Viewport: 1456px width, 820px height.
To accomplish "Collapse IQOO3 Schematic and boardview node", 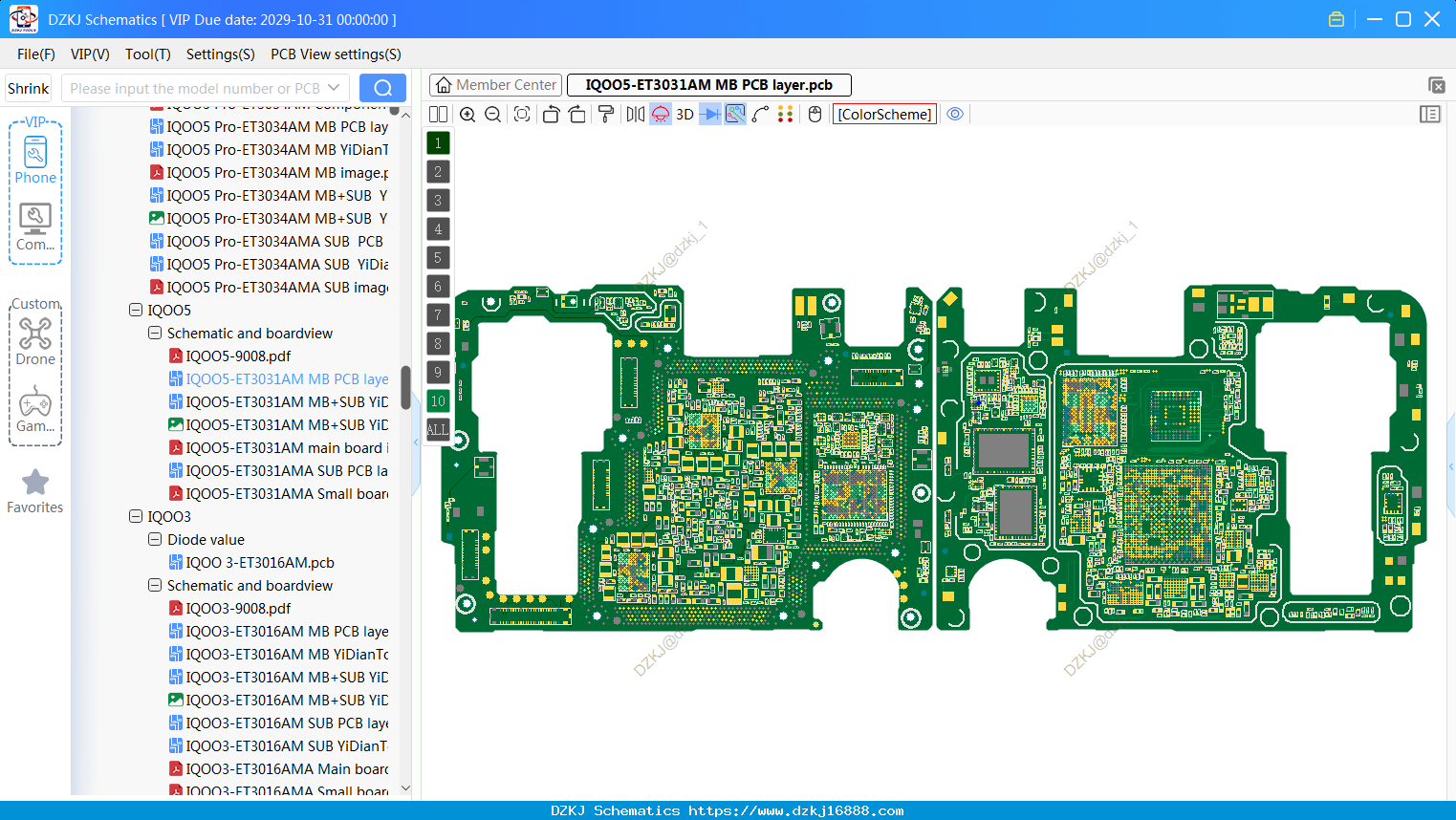I will pos(155,586).
